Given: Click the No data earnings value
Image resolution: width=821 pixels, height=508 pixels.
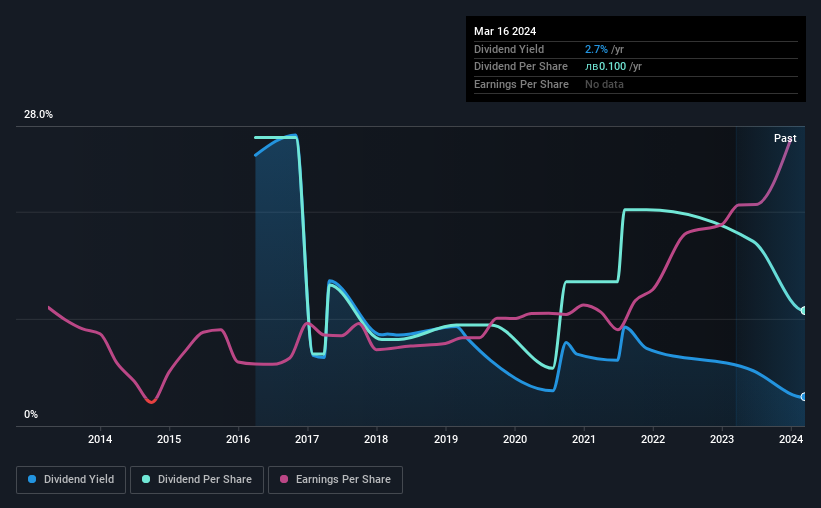Looking at the screenshot, I should (604, 84).
